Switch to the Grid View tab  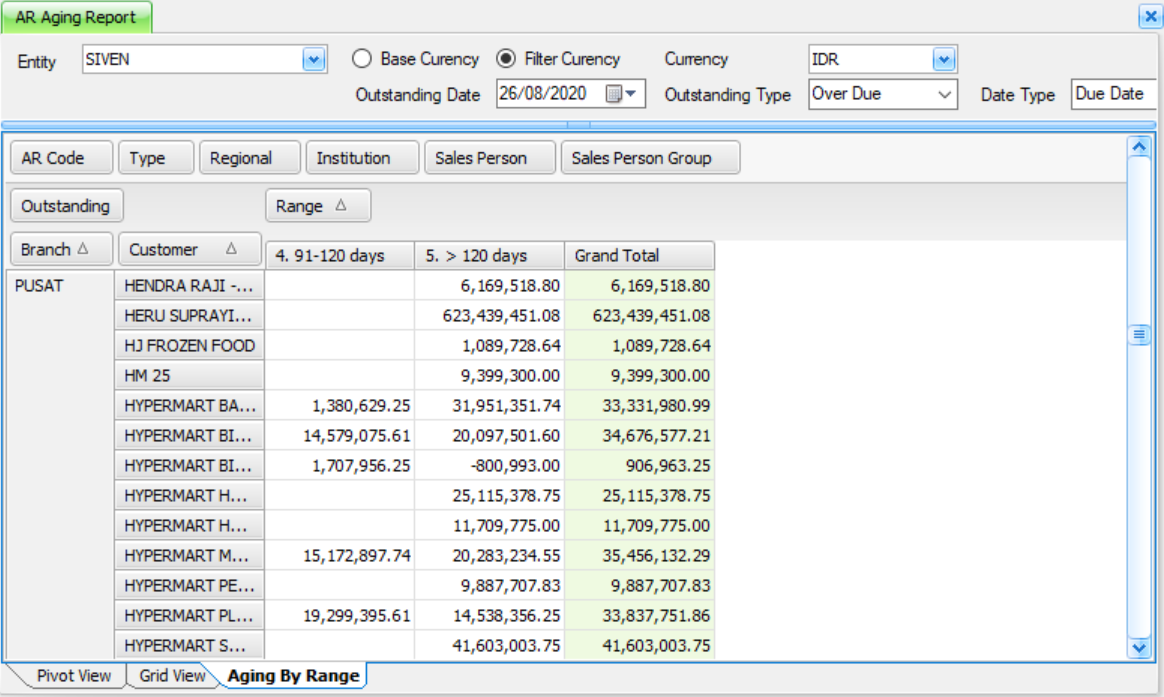pyautogui.click(x=172, y=675)
